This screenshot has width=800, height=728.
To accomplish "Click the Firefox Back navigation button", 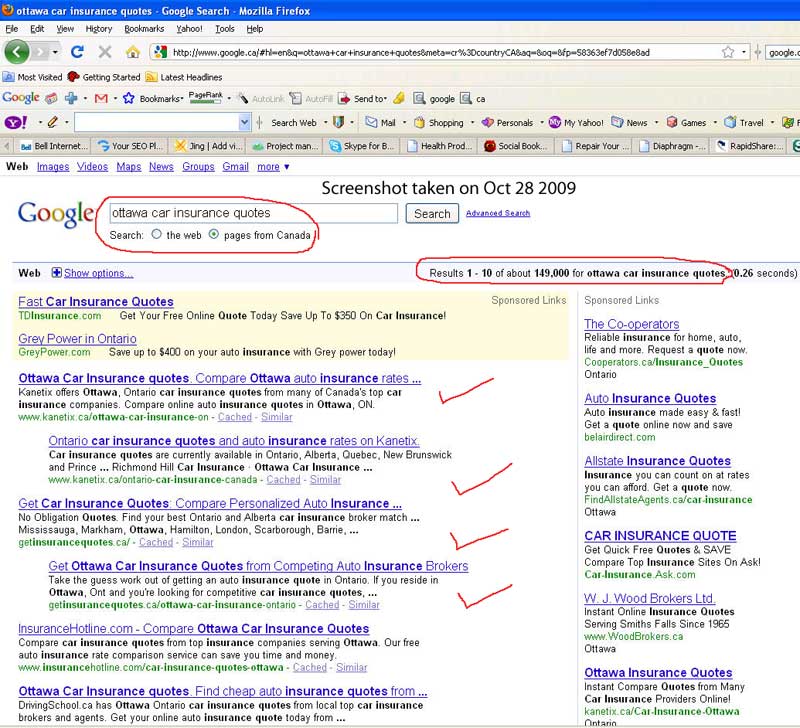I will pos(17,51).
